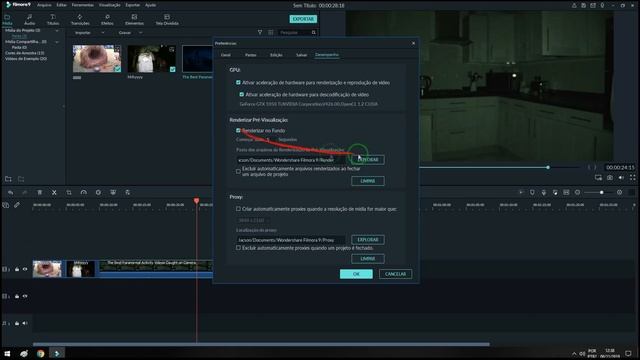Click the undo arrow in timeline toolbar
640x360 pixels.
[11, 192]
